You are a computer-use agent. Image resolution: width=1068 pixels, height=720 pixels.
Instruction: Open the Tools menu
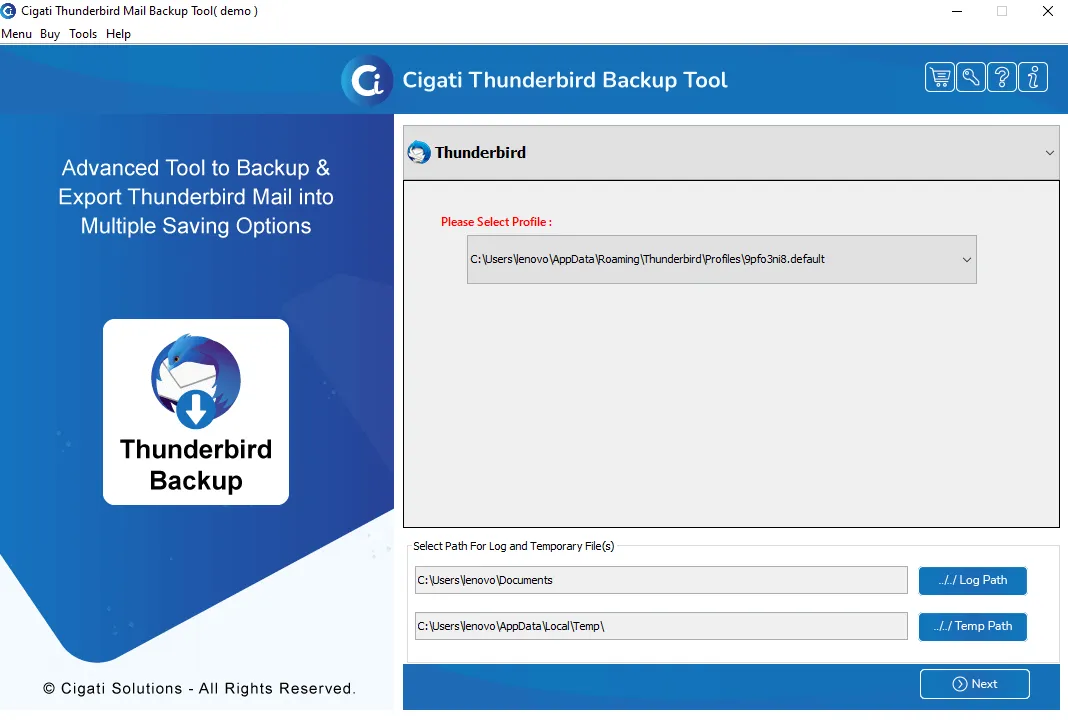pyautogui.click(x=83, y=33)
